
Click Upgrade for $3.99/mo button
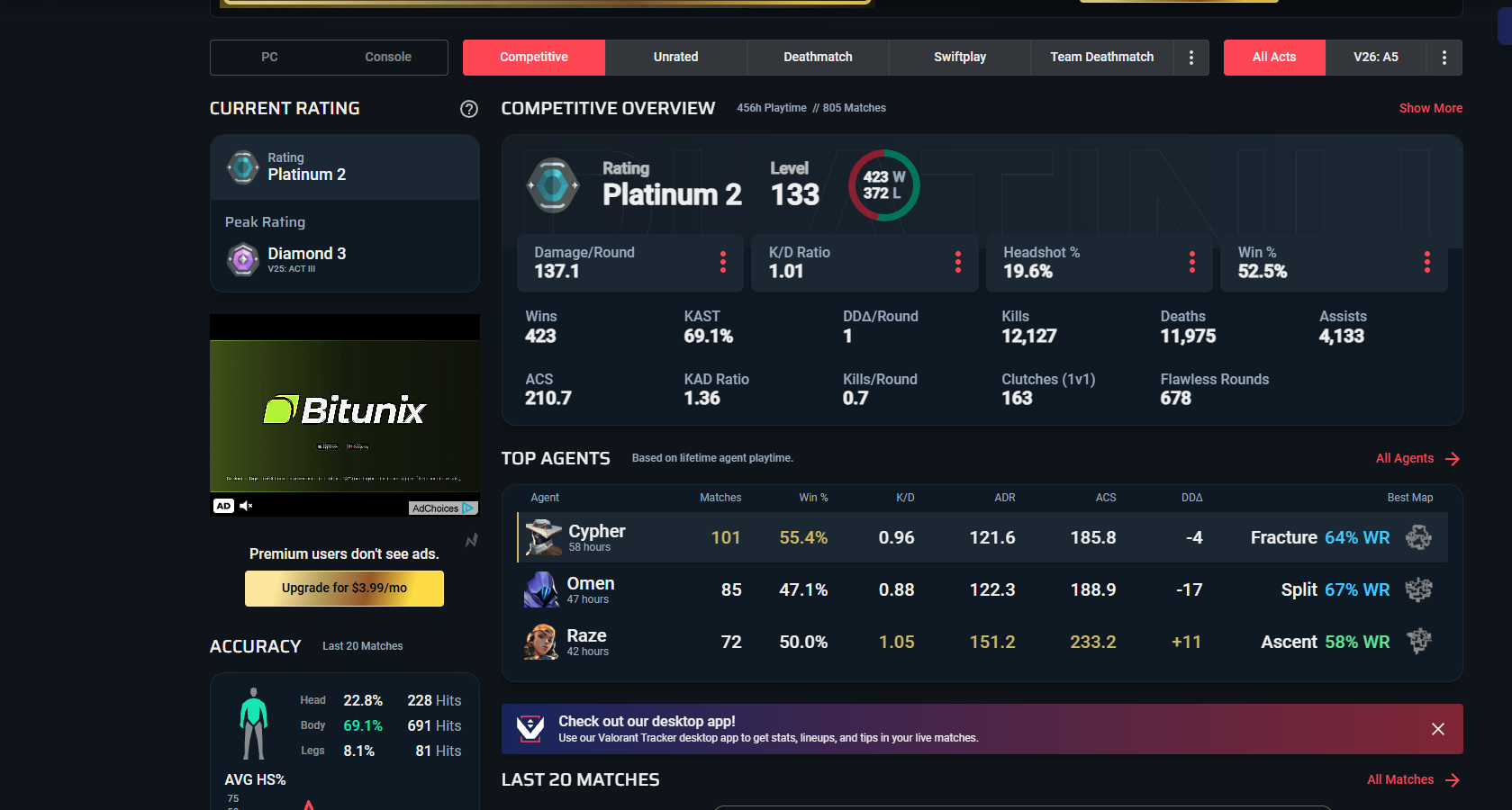tap(344, 588)
